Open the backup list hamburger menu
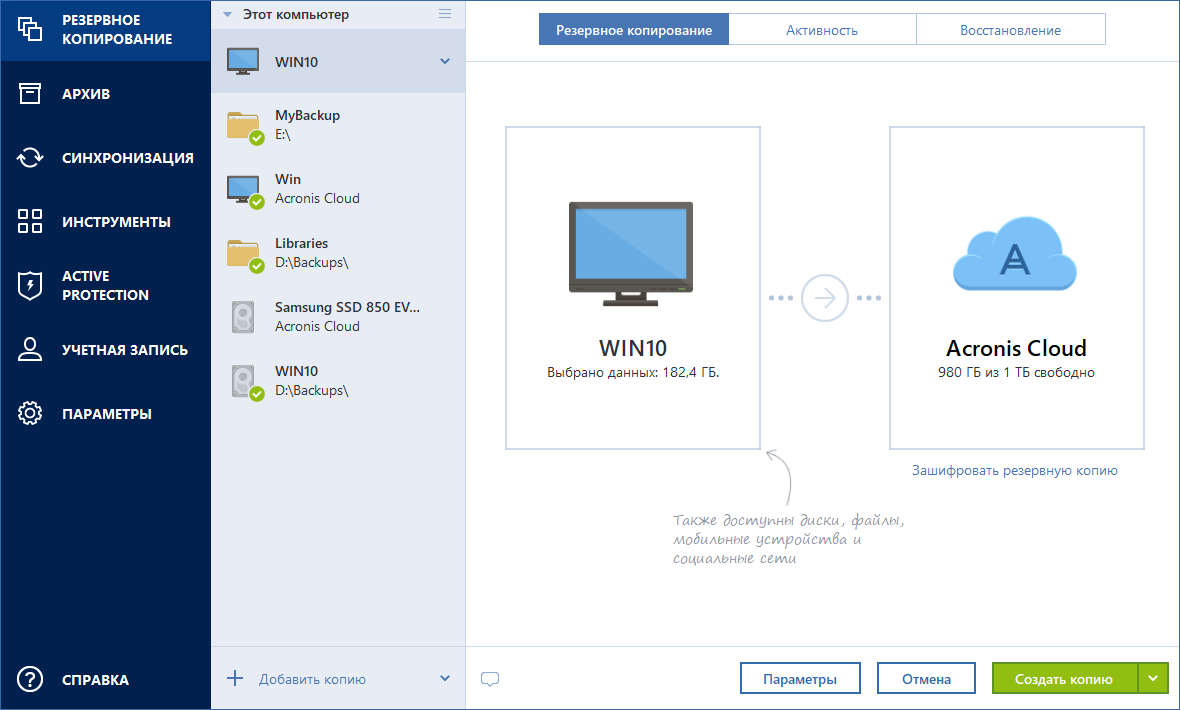 tap(445, 14)
